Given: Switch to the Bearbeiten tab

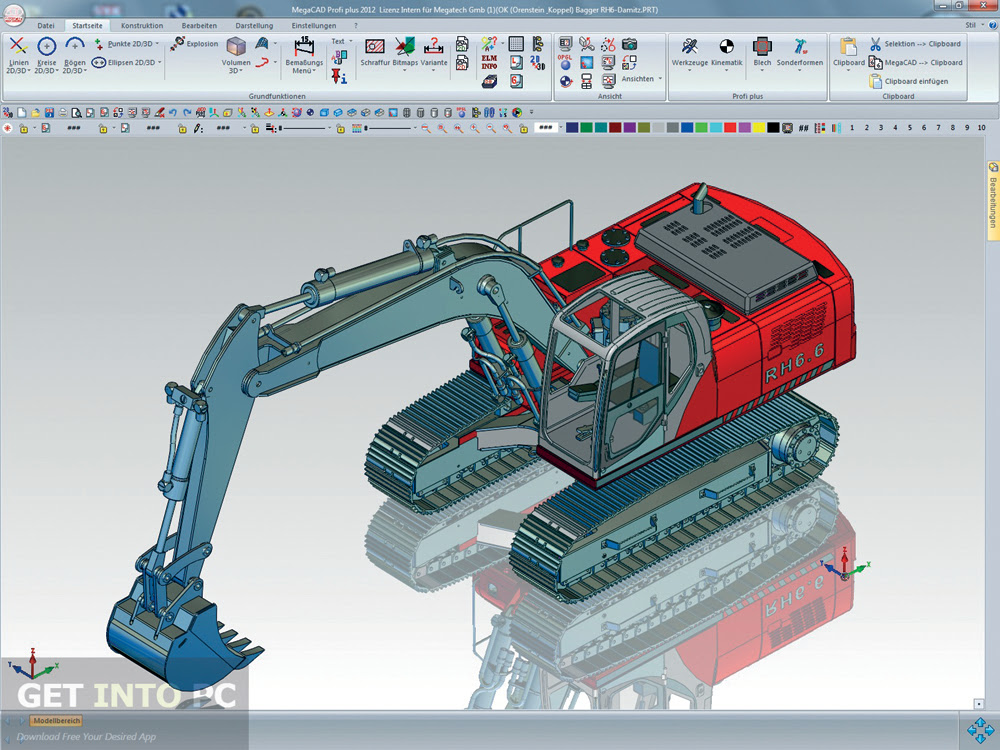Looking at the screenshot, I should coord(199,26).
